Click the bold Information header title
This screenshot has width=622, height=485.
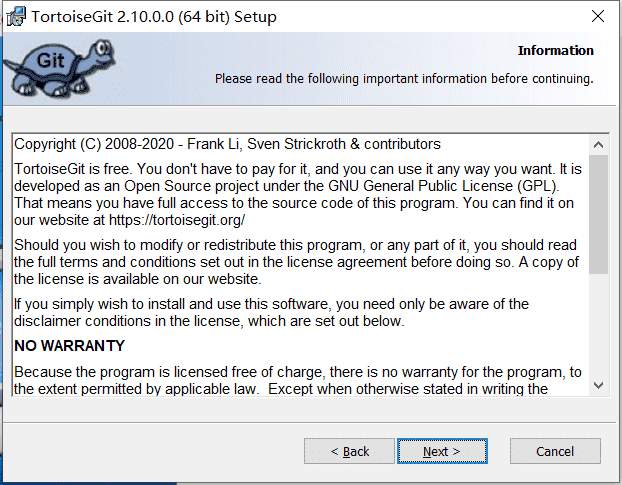[555, 51]
